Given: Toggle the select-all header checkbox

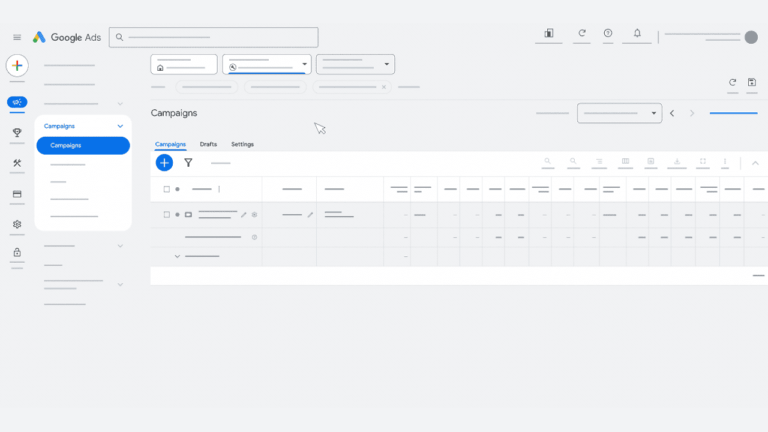Looking at the screenshot, I should tap(167, 189).
